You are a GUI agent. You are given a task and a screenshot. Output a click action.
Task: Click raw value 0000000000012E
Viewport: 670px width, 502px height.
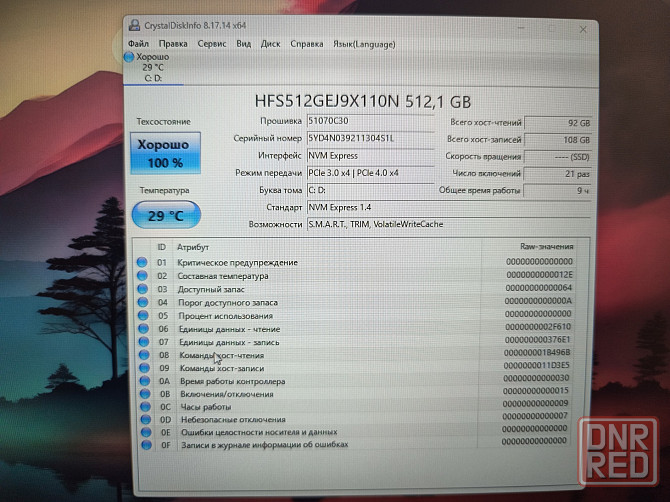tap(540, 275)
